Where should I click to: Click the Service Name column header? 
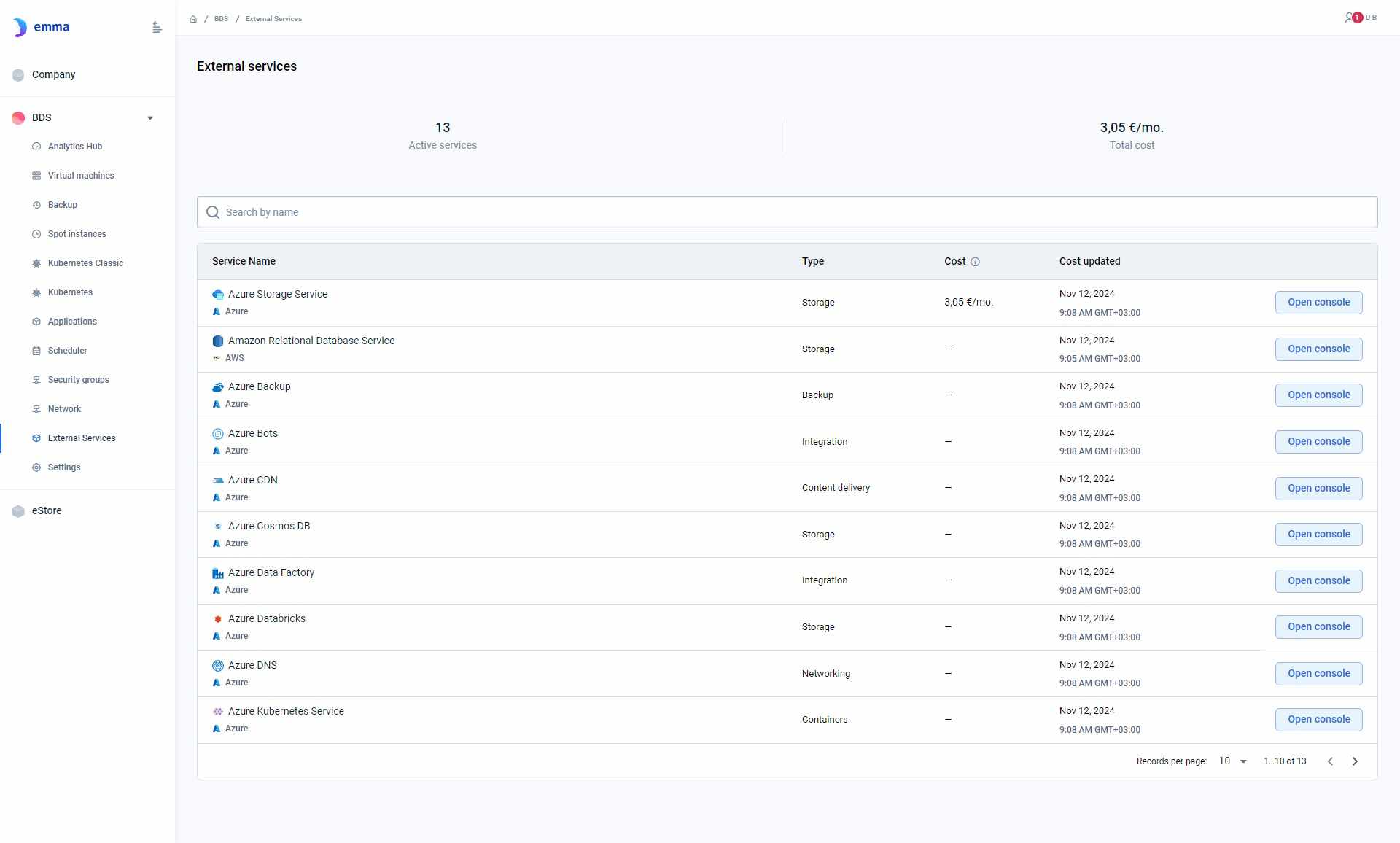coord(244,262)
